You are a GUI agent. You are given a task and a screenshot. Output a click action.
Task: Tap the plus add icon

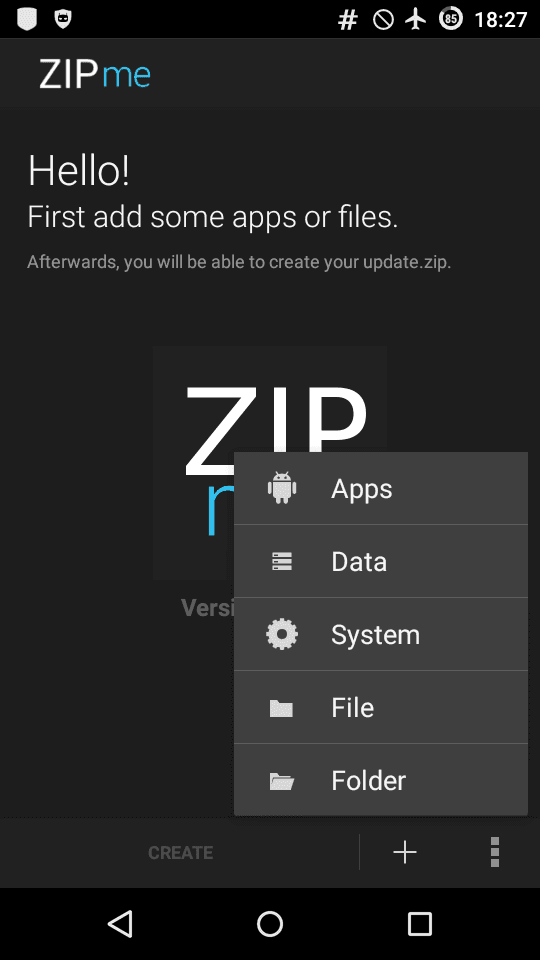(405, 852)
